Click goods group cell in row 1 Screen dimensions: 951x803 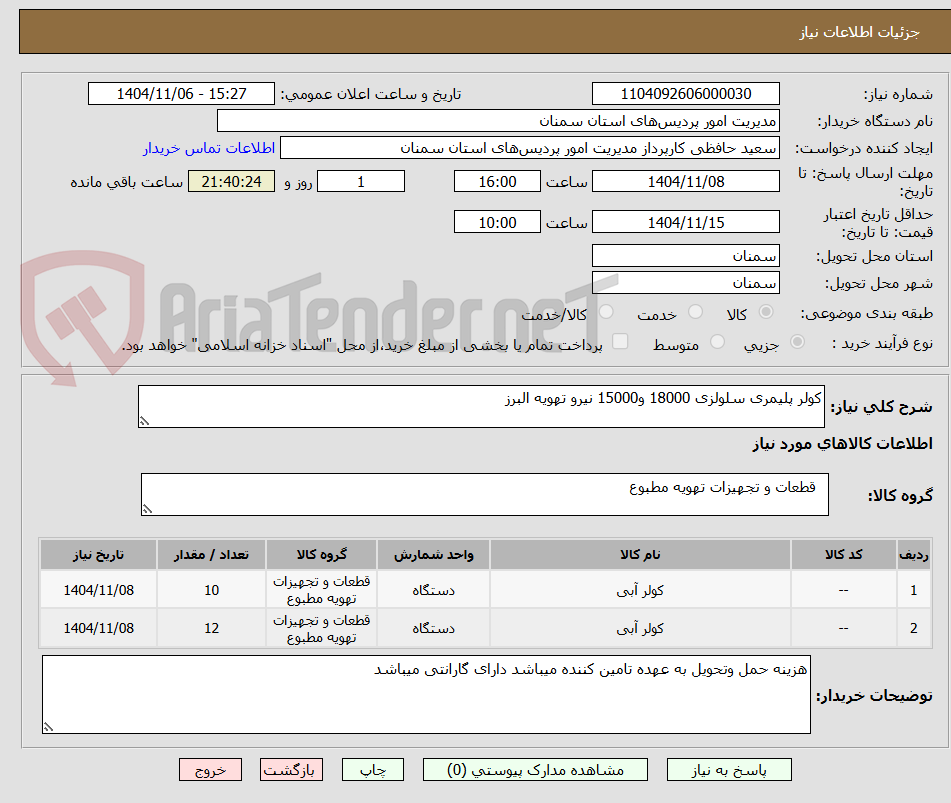click(321, 590)
